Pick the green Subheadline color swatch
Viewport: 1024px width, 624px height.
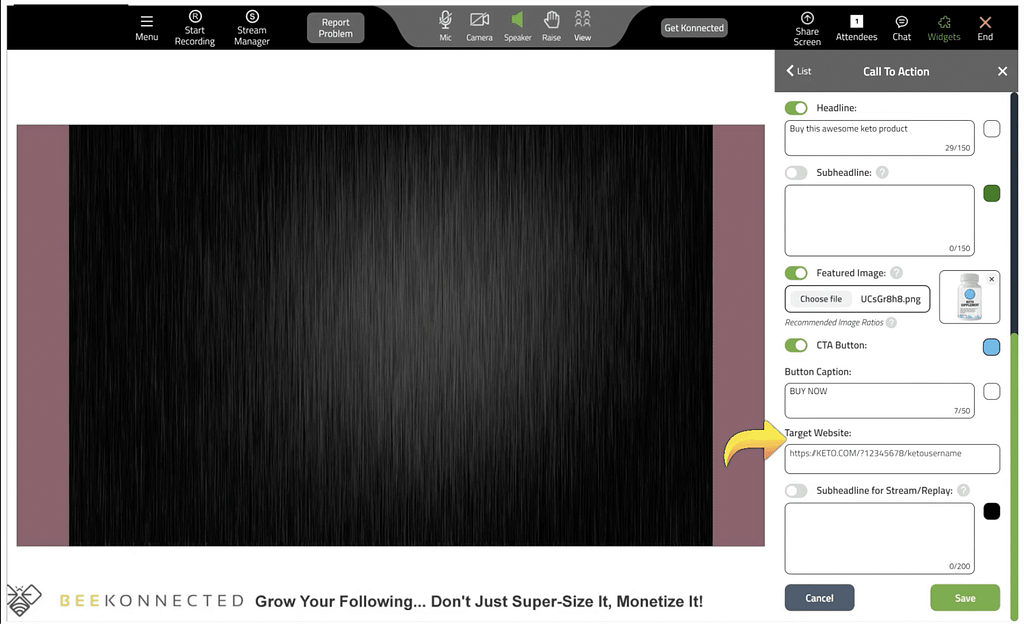click(991, 193)
